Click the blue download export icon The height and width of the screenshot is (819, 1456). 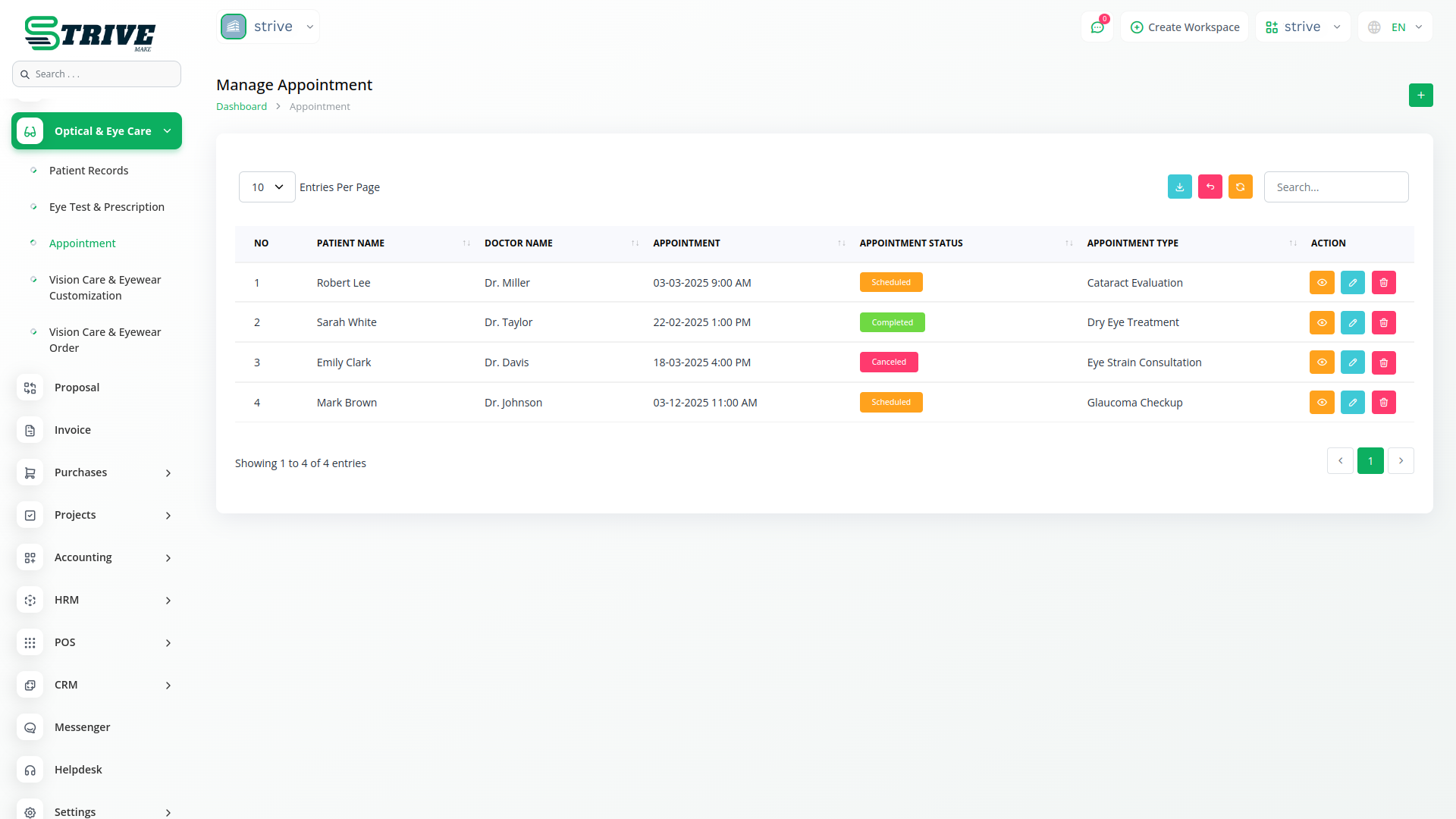(1179, 187)
